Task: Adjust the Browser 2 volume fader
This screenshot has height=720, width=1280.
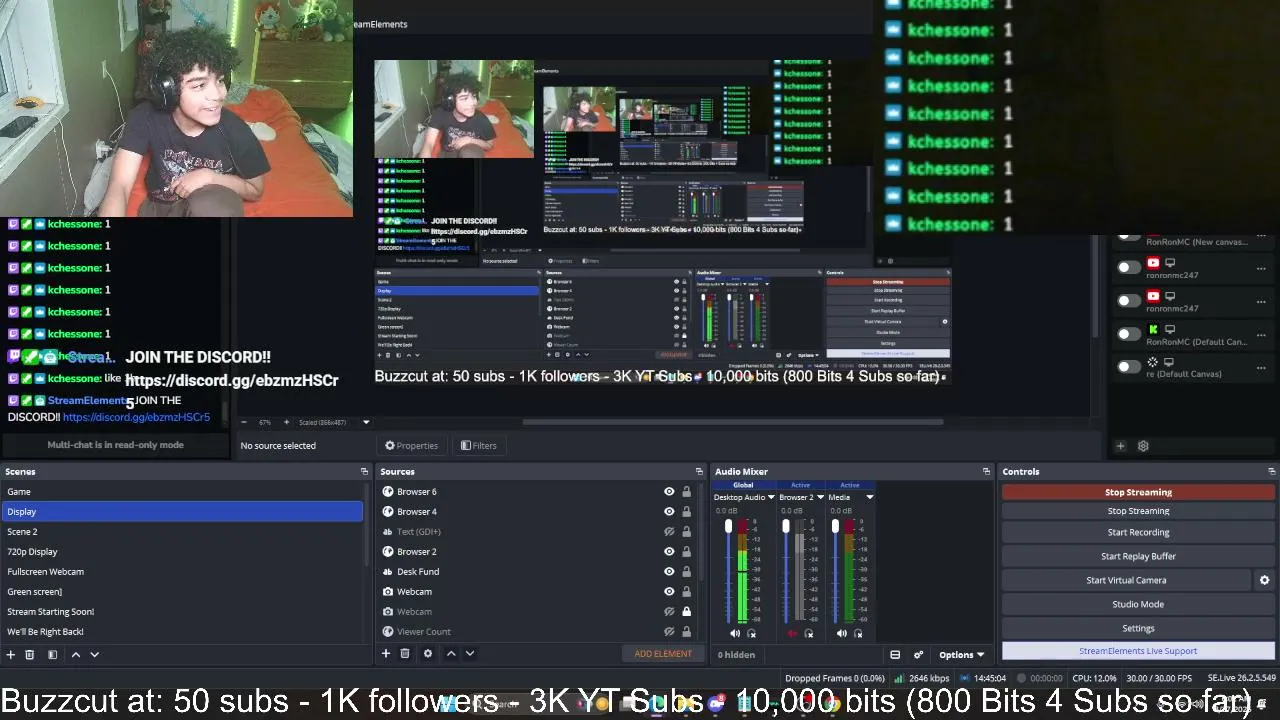Action: click(786, 527)
